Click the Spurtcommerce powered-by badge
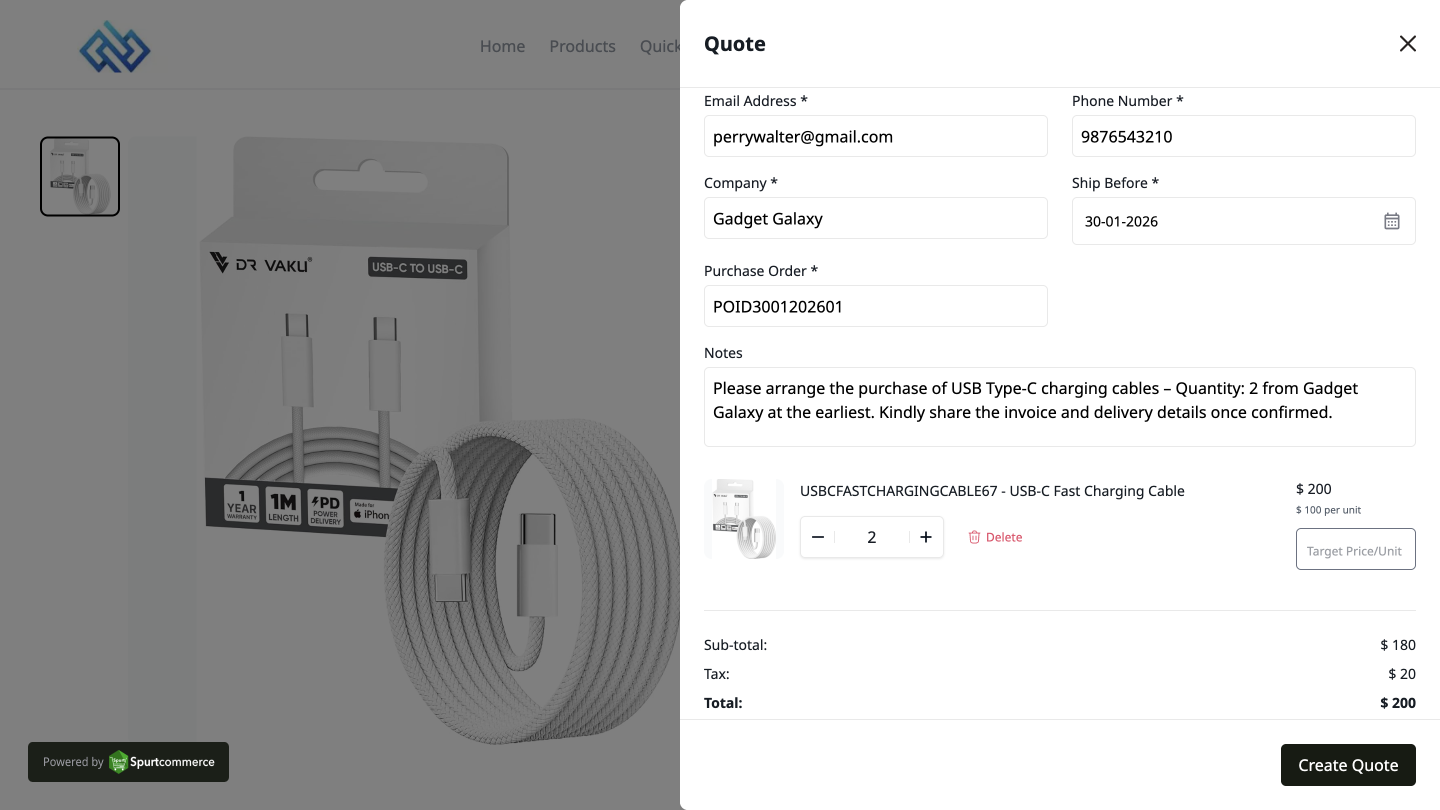Screen dimensions: 1440x810 [128, 762]
